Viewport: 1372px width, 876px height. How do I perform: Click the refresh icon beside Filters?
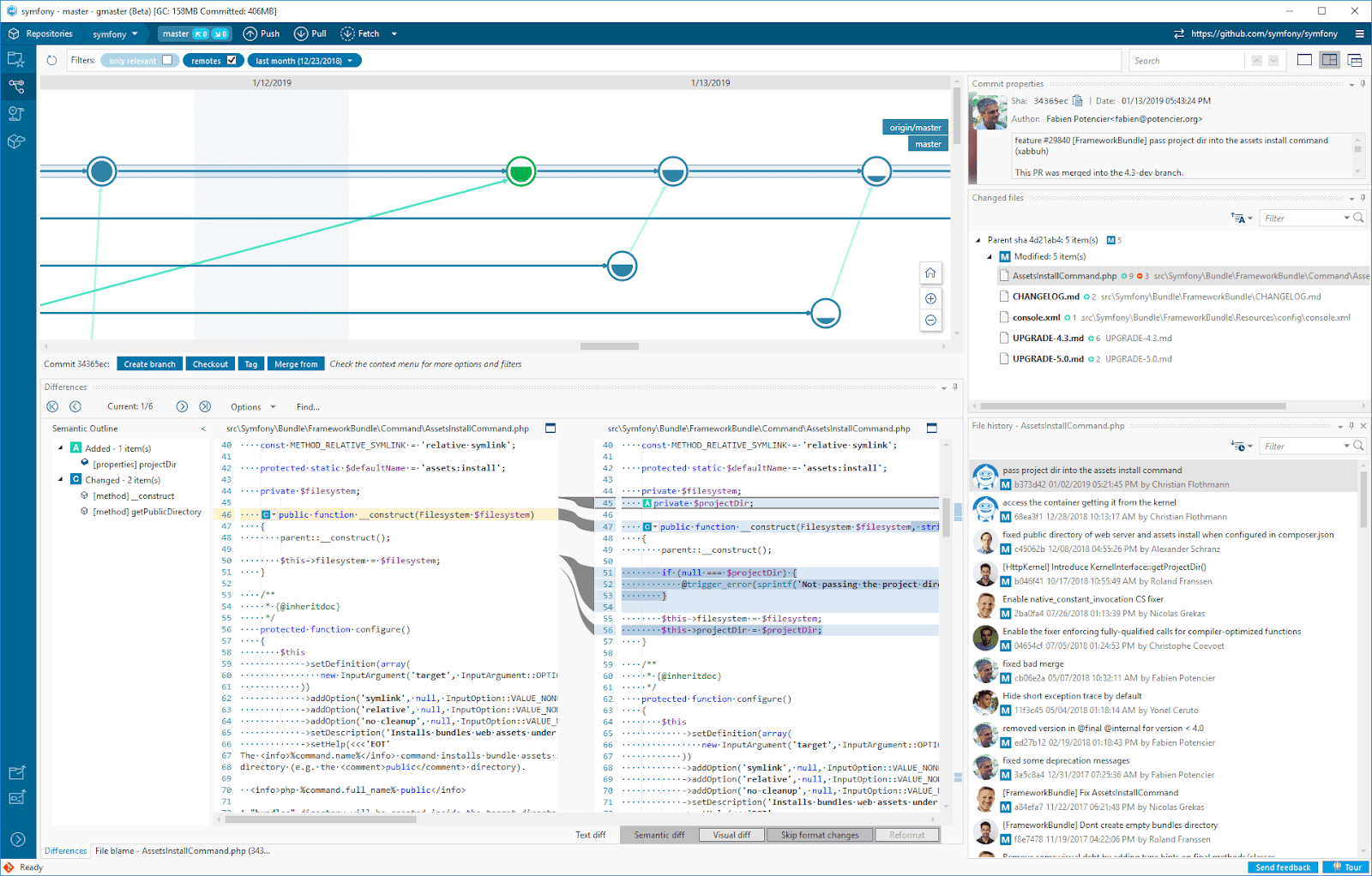[51, 60]
